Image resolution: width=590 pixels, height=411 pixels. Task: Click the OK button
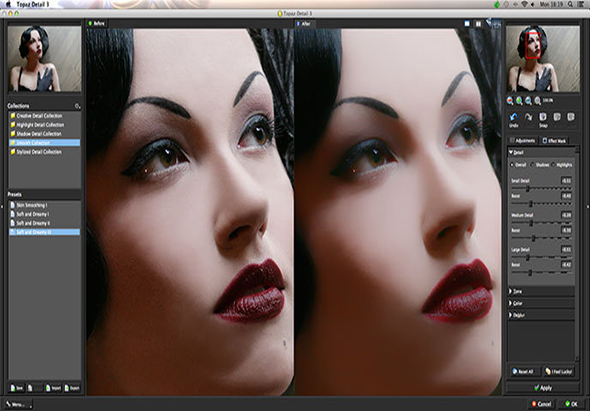(571, 404)
